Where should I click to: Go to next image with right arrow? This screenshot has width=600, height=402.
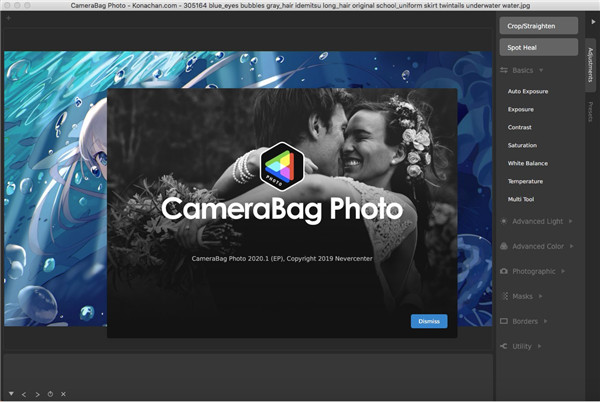[x=36, y=394]
